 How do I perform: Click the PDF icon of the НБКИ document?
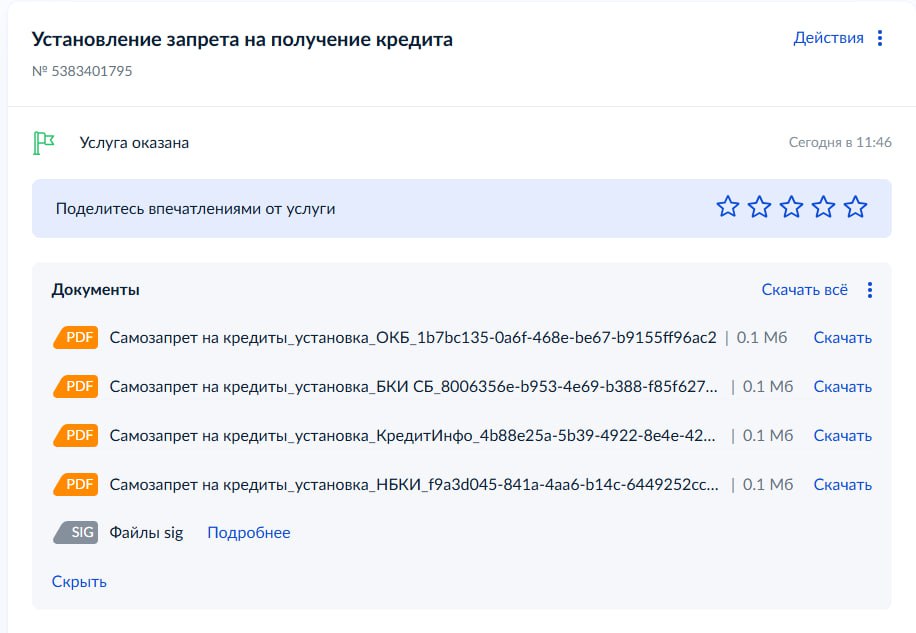click(76, 485)
